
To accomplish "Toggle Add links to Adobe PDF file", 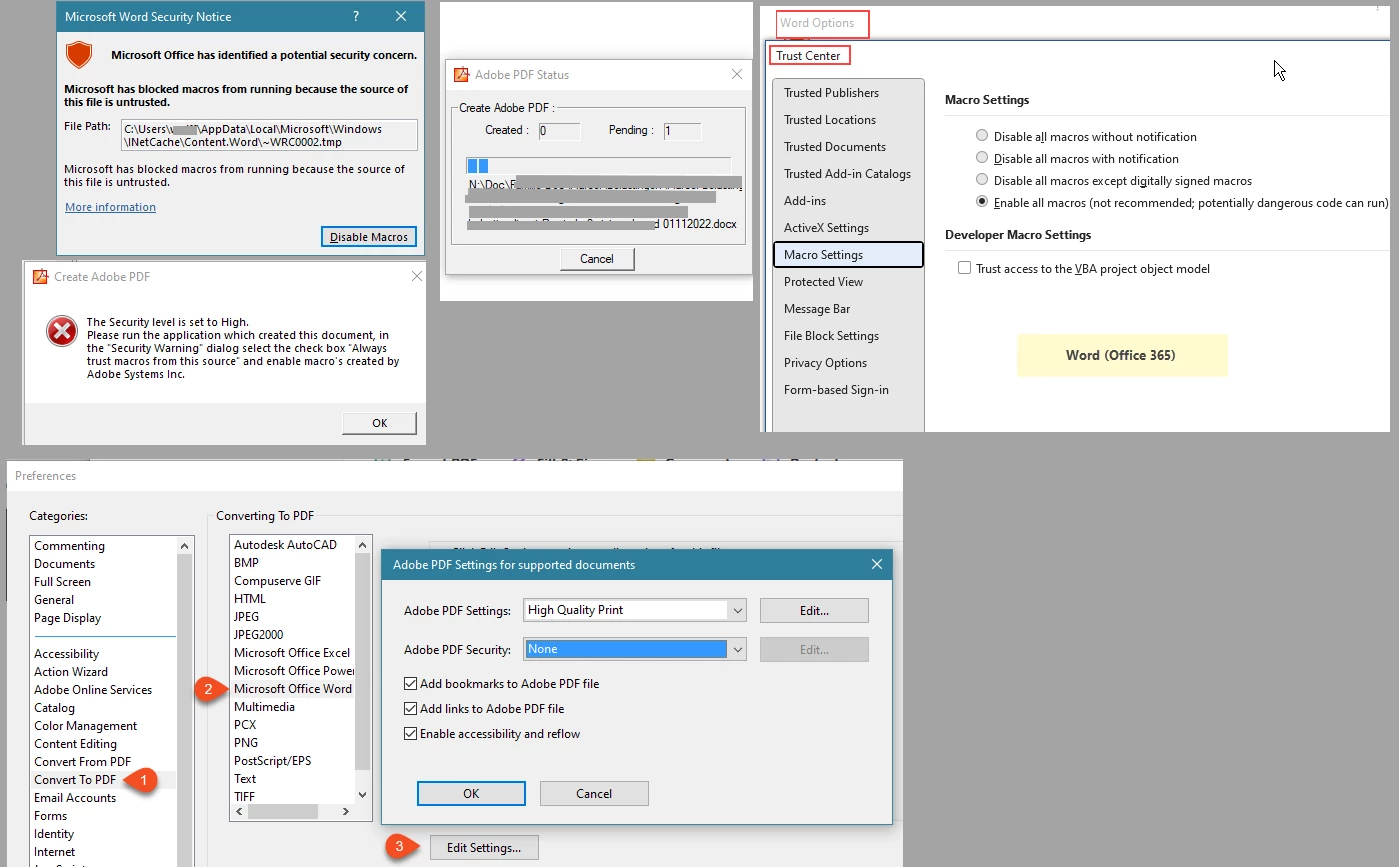I will [x=410, y=709].
